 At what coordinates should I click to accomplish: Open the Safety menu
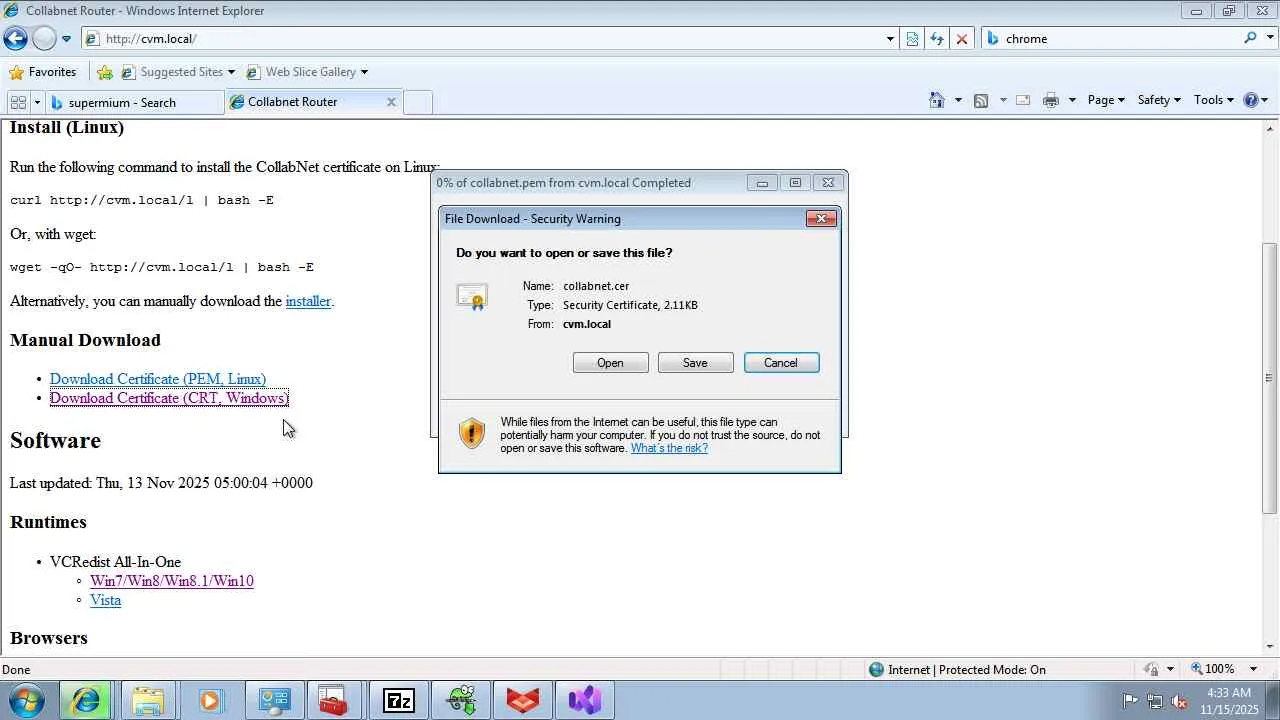(1159, 100)
